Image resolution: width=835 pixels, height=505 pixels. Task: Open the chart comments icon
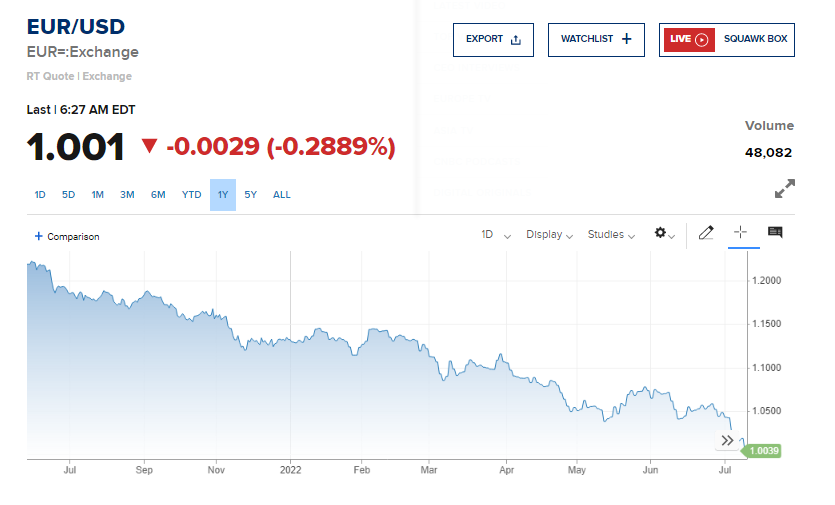(x=775, y=233)
